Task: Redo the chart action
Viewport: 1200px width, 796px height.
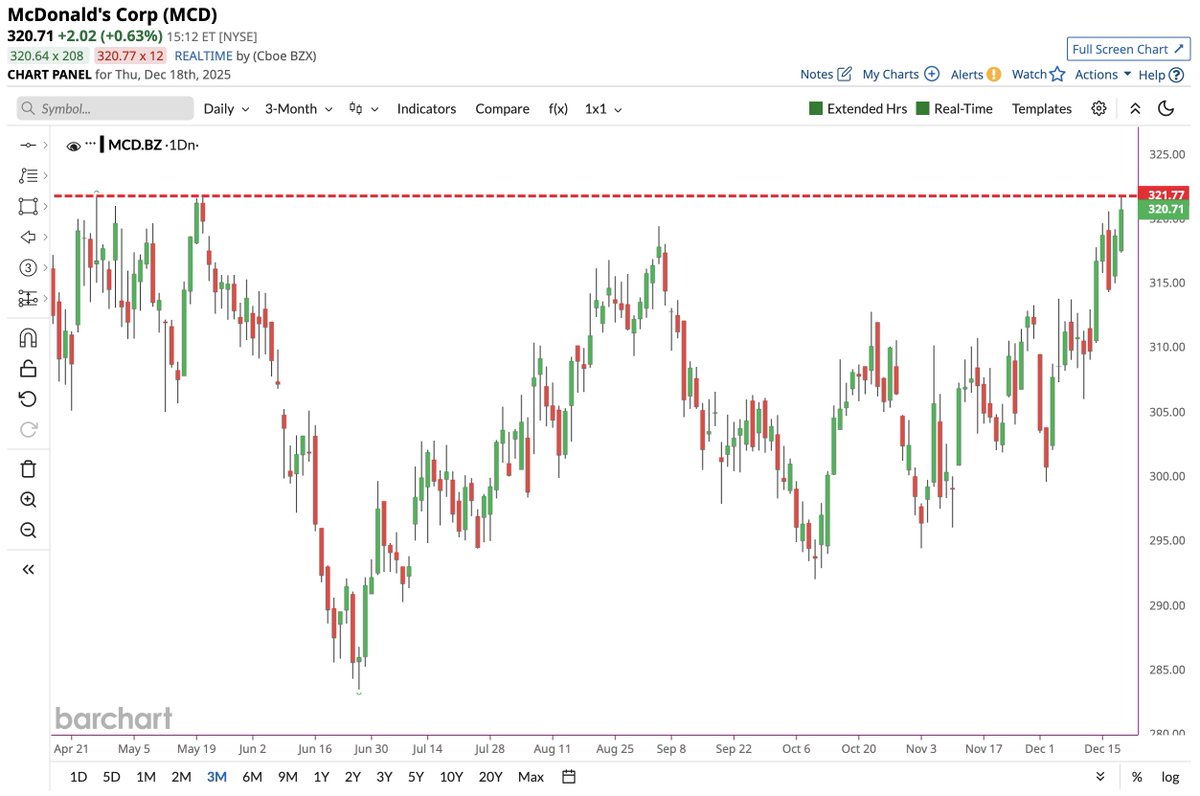Action: click(x=28, y=429)
